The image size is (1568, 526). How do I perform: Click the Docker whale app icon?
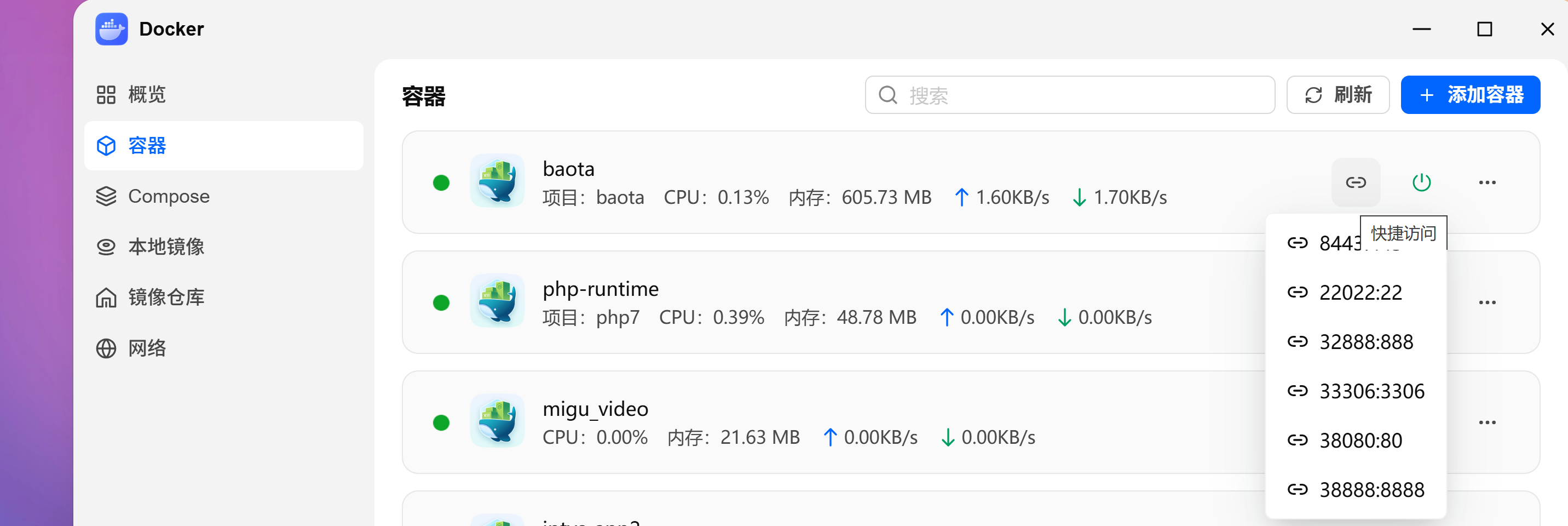(x=111, y=28)
